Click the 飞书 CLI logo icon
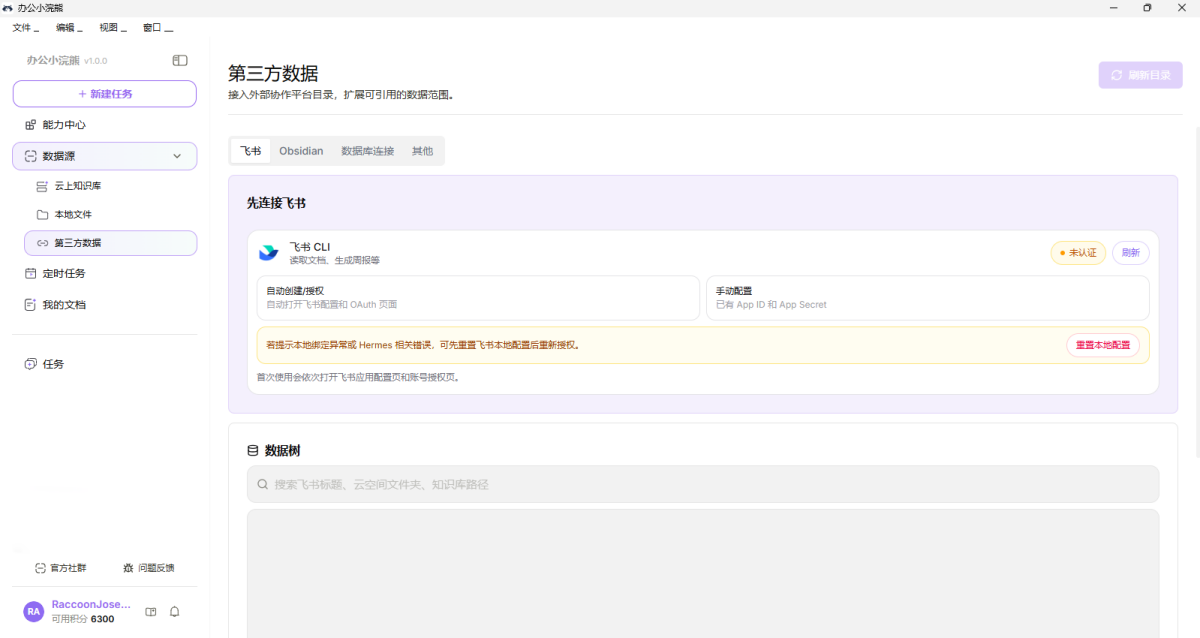This screenshot has height=638, width=1200. pyautogui.click(x=268, y=252)
